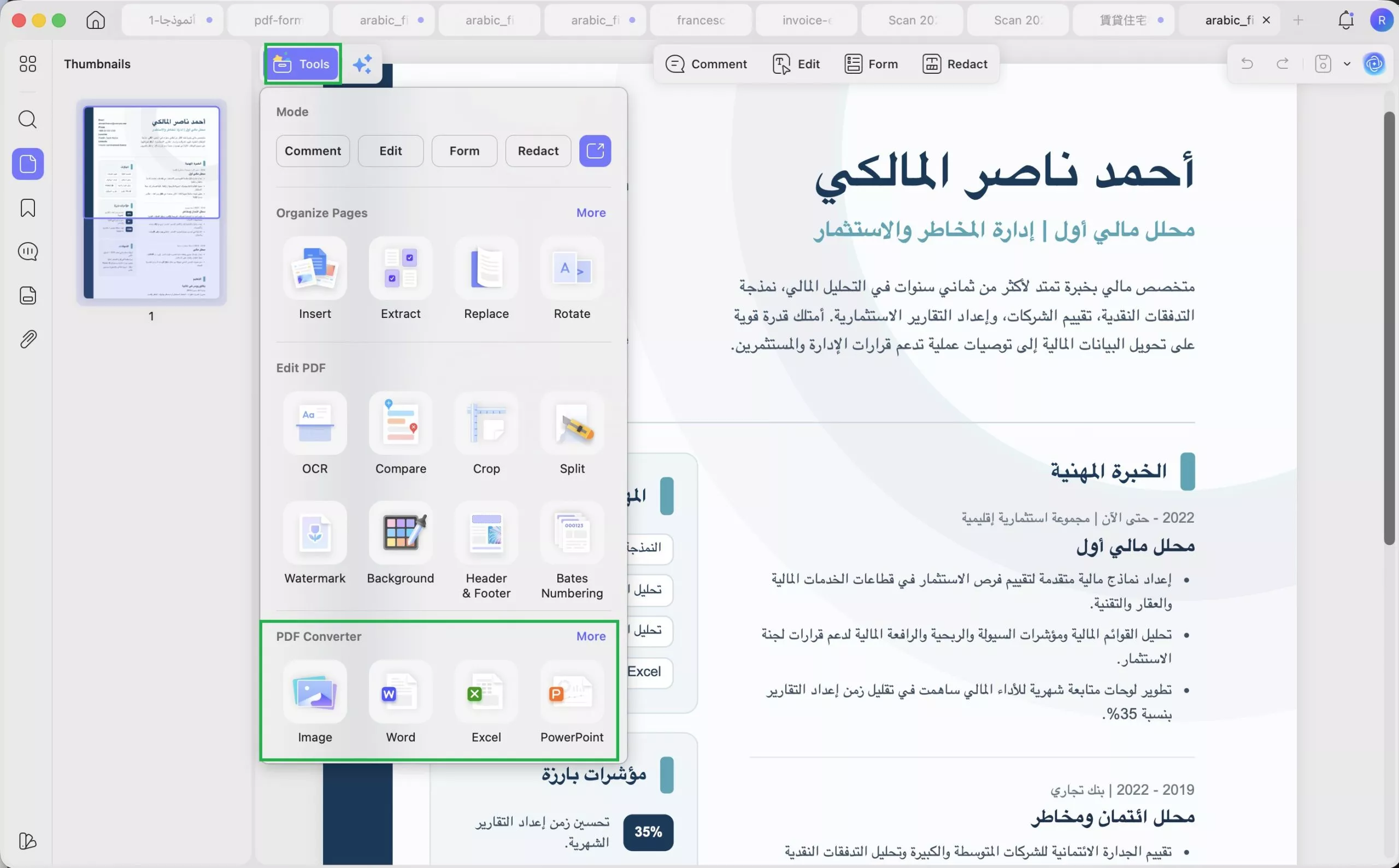
Task: Switch to the pdf-form tab
Action: (x=278, y=20)
